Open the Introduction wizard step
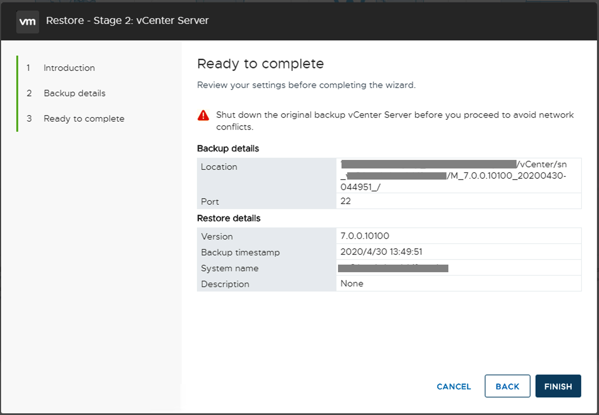Viewport: 599px width, 415px height. pyautogui.click(x=69, y=68)
